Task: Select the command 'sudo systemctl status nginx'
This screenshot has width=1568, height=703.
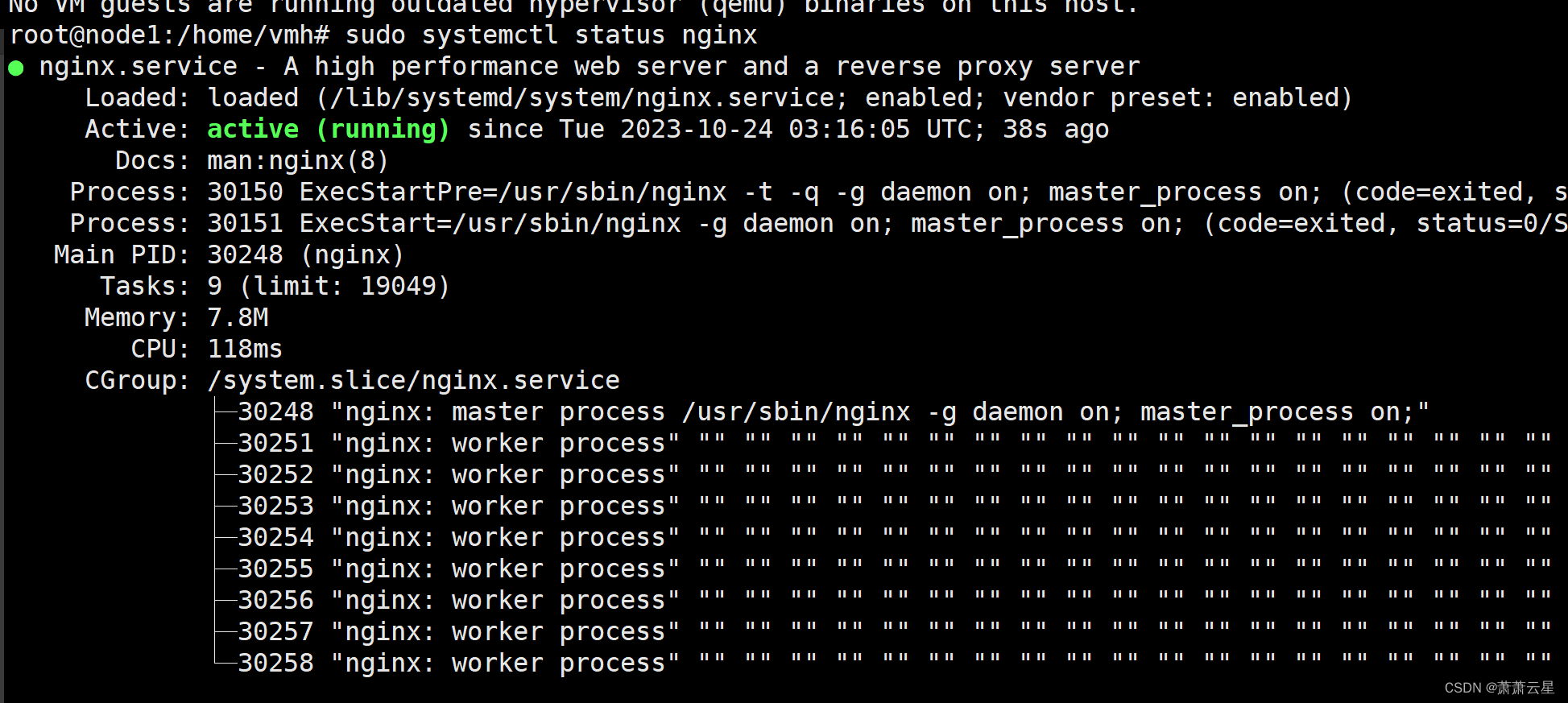Action: pos(551,35)
